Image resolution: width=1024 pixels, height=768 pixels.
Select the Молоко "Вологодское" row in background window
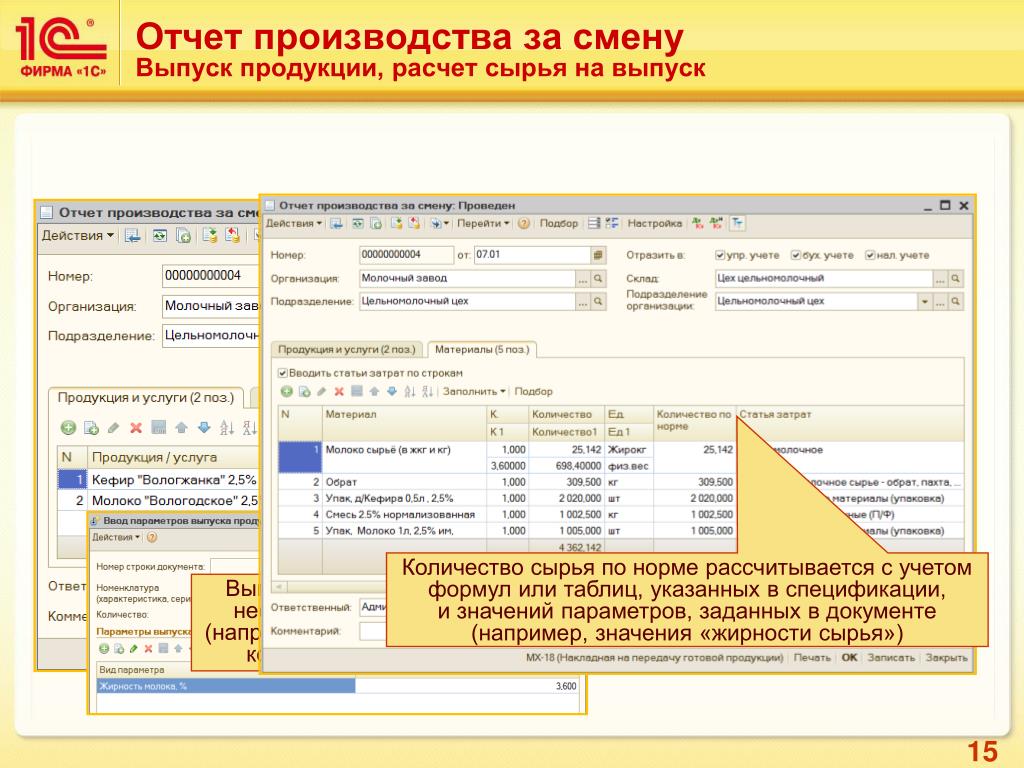[x=159, y=500]
